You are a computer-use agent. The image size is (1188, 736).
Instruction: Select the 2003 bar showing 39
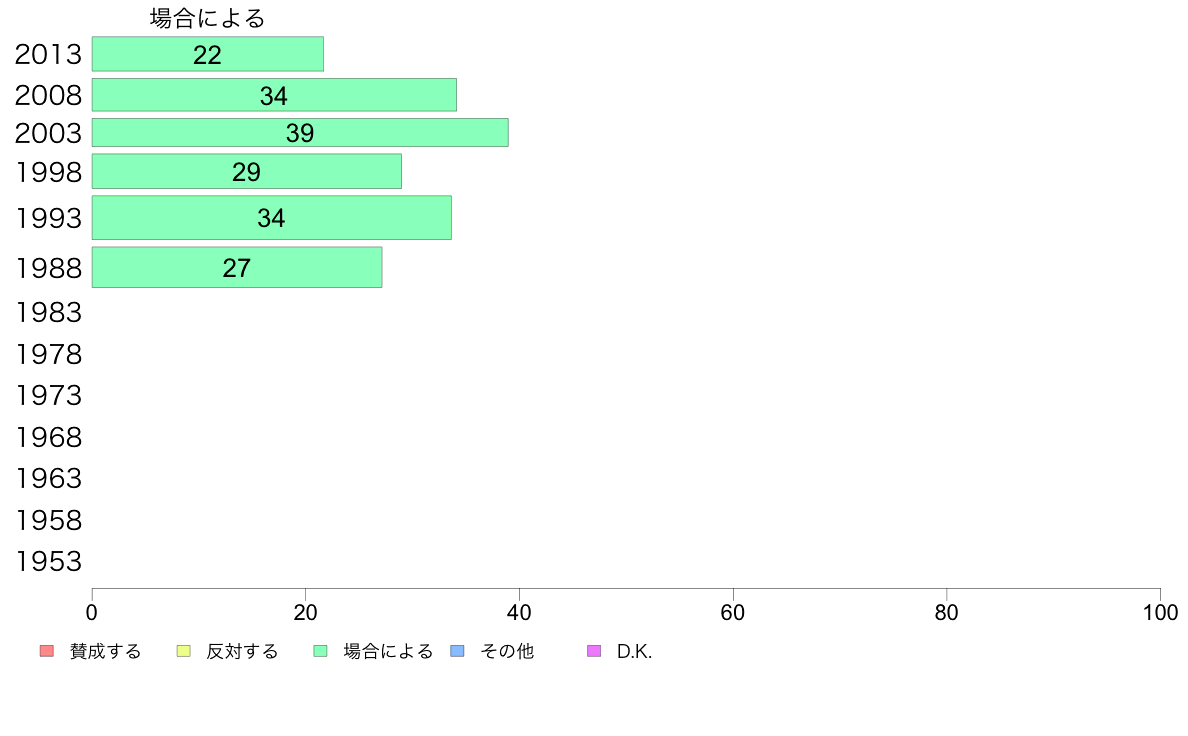(300, 133)
